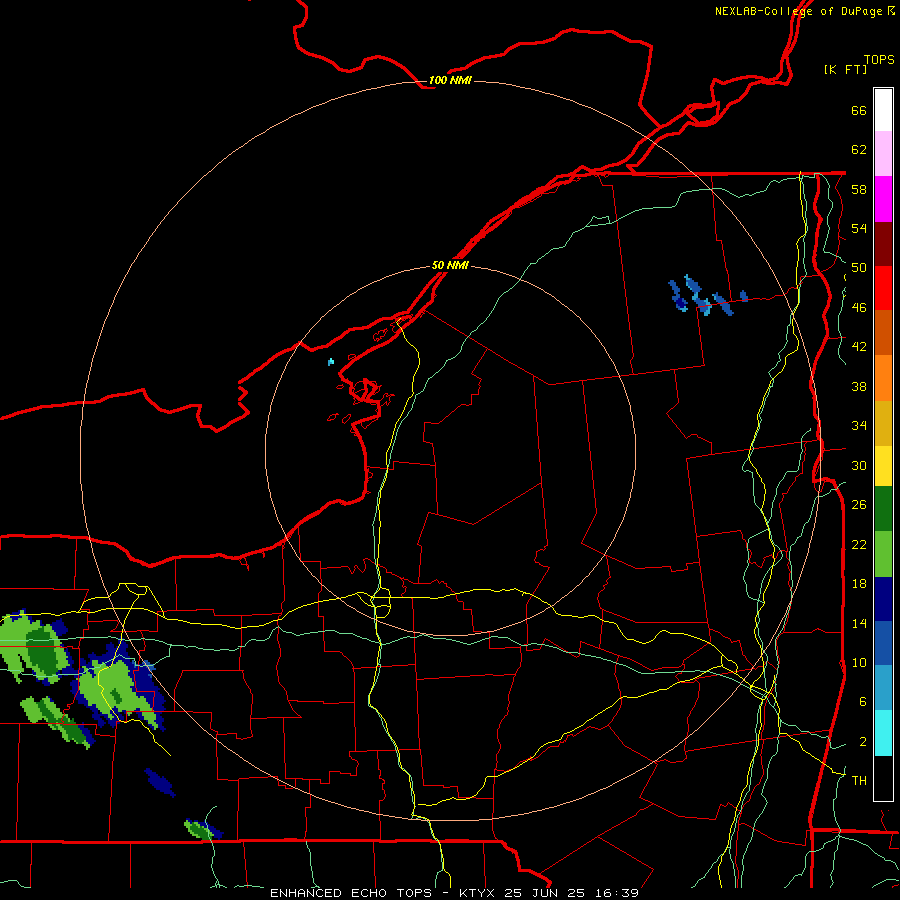Click the ENHANCED ECHO TOPS caption text
The width and height of the screenshot is (900, 900).
tap(351, 893)
